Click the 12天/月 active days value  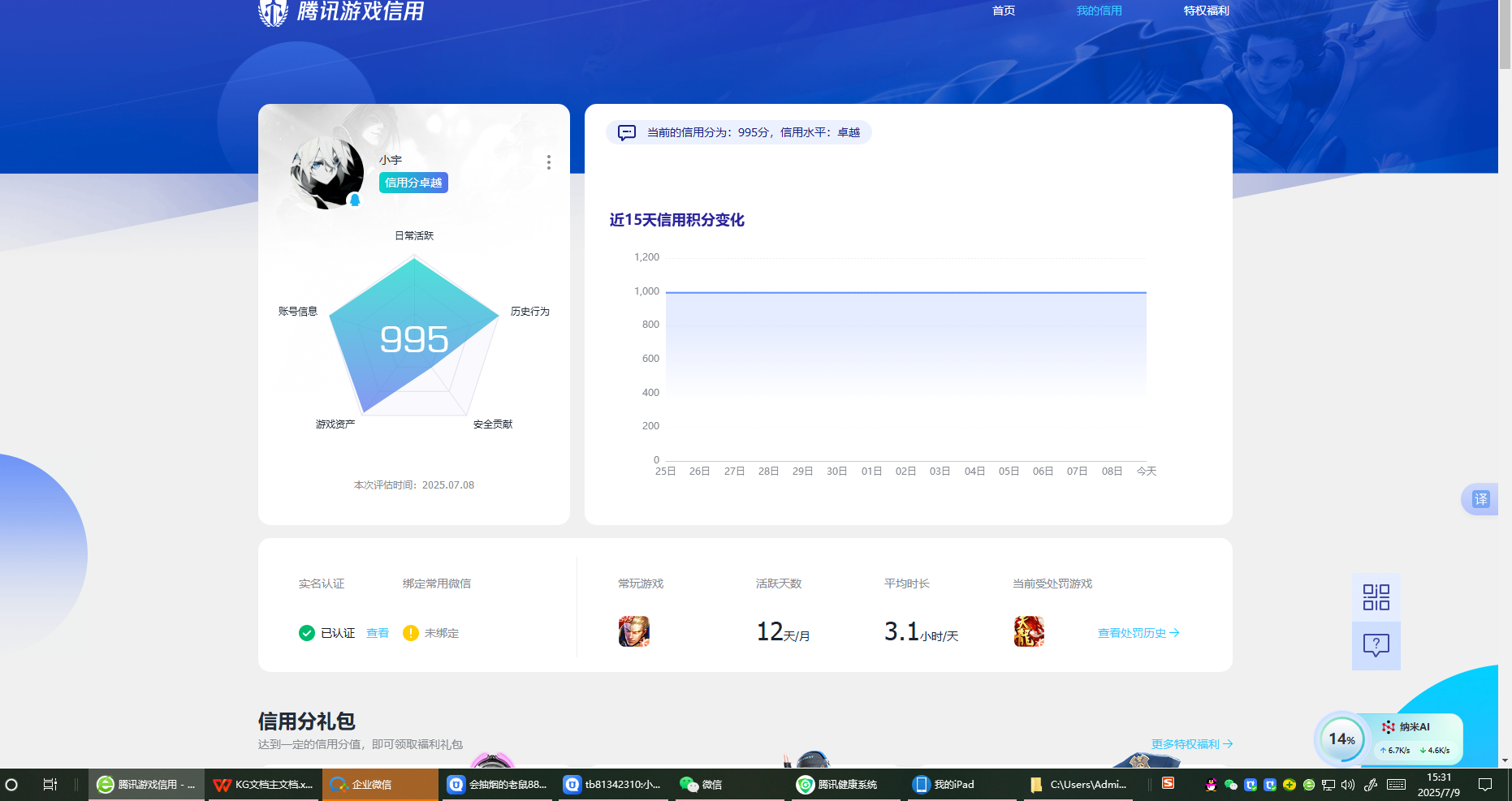(x=784, y=631)
